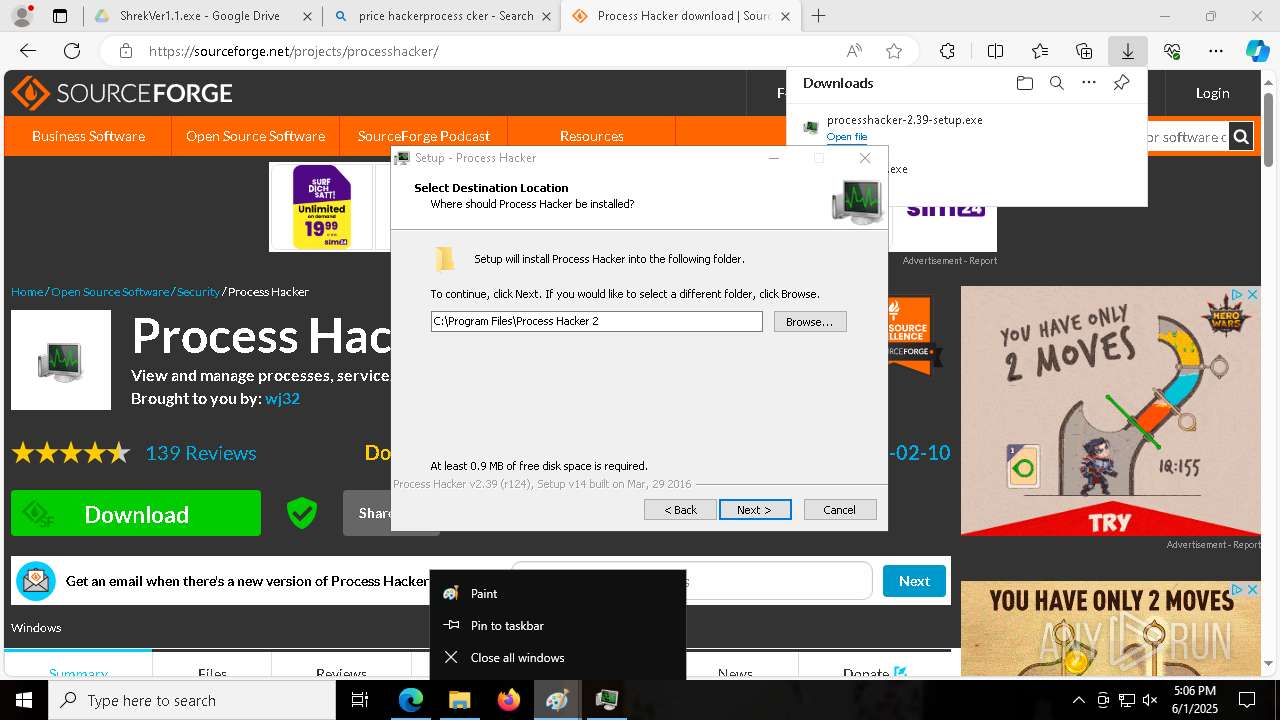The height and width of the screenshot is (720, 1280).
Task: Open favorites list icon
Action: (1040, 51)
